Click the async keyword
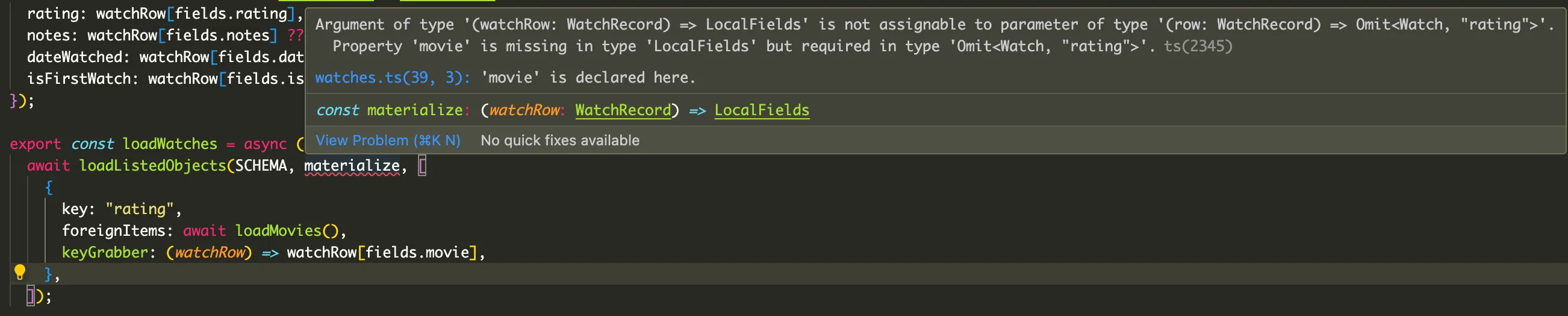The height and width of the screenshot is (316, 1568). (265, 144)
